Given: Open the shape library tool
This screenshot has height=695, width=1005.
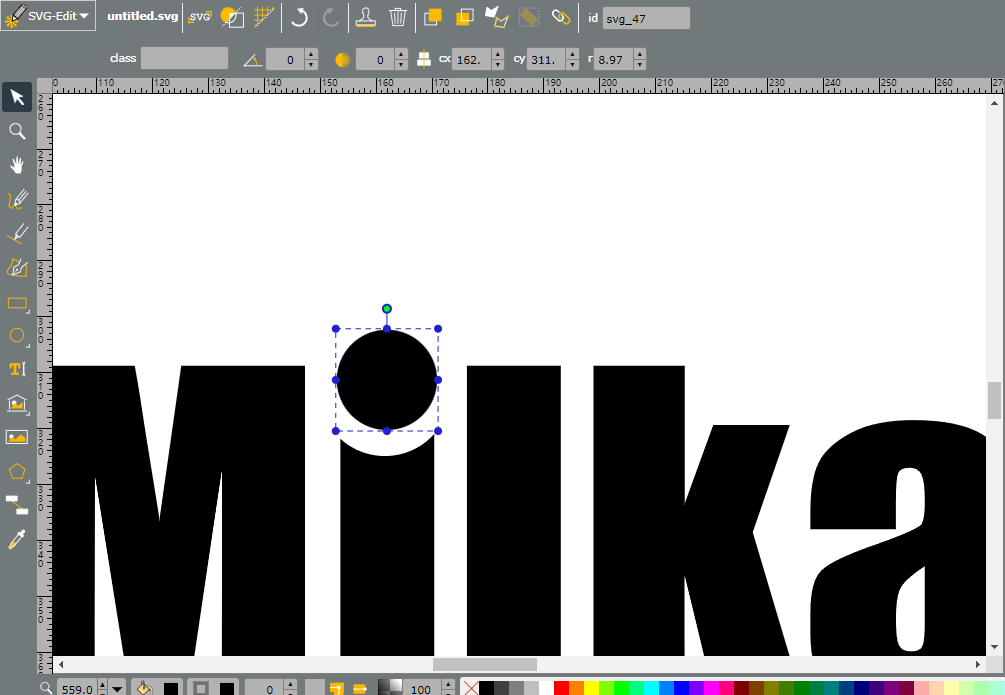Looking at the screenshot, I should [17, 403].
